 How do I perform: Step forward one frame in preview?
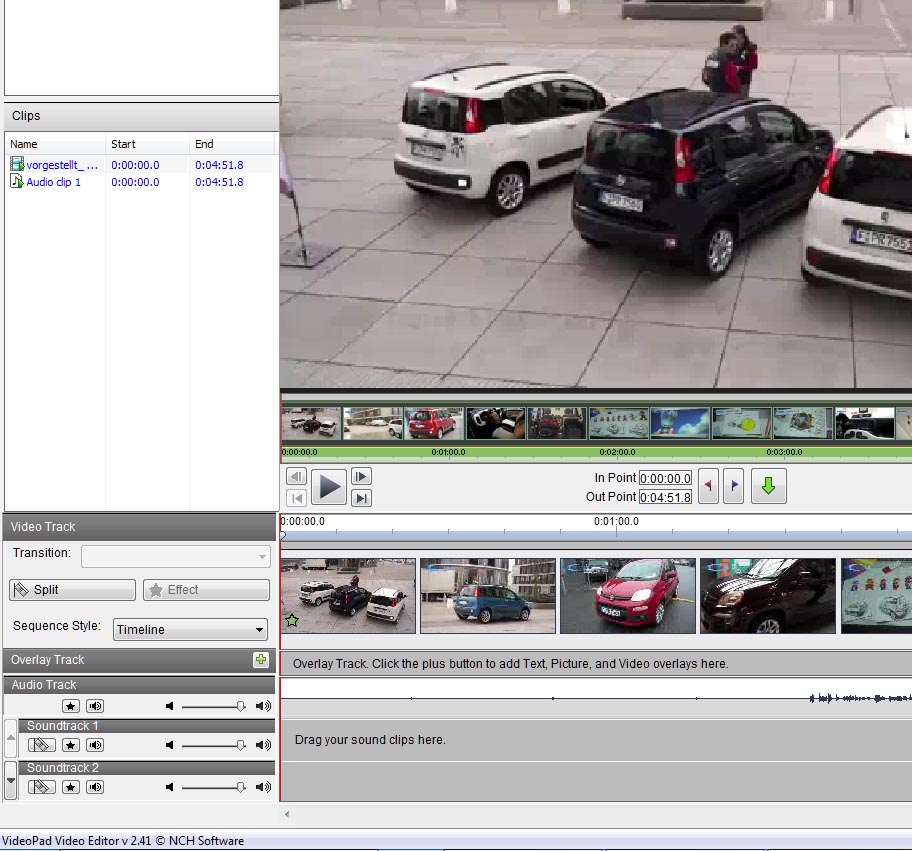362,477
